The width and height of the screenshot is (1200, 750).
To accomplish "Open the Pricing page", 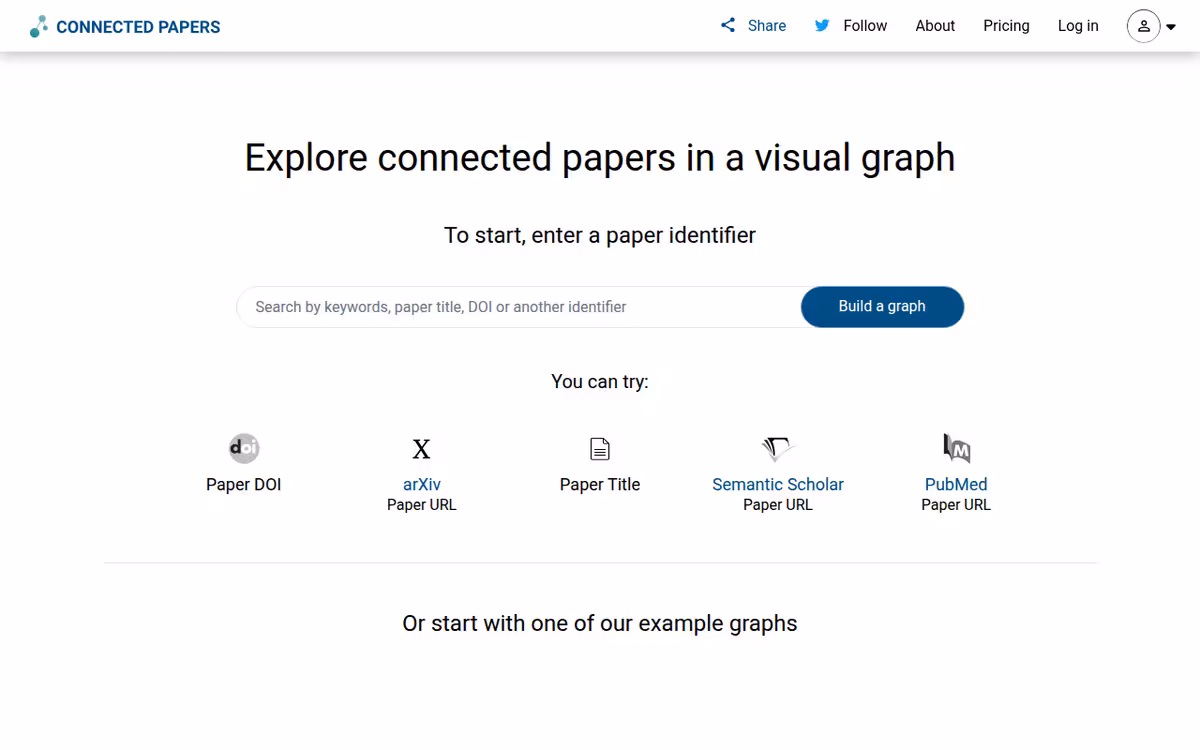I will (1006, 26).
